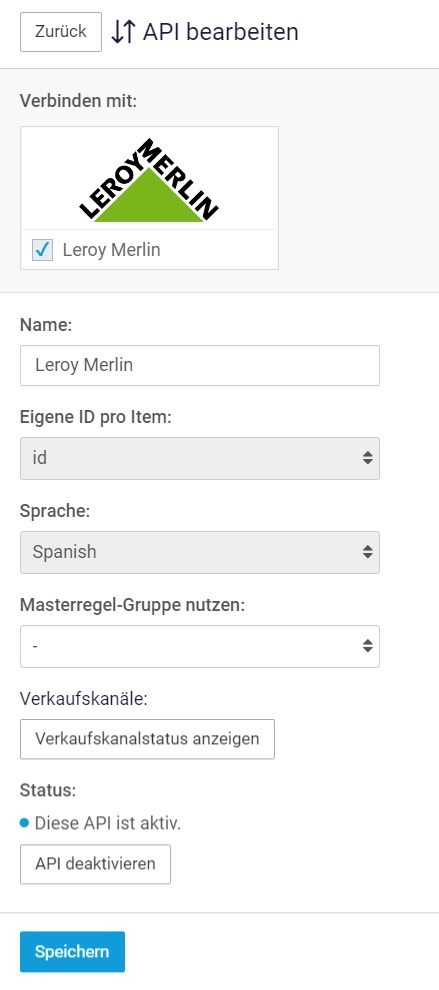Viewport: 439px width, 990px height.
Task: Click the arrows icon on Spanish select
Action: click(368, 552)
